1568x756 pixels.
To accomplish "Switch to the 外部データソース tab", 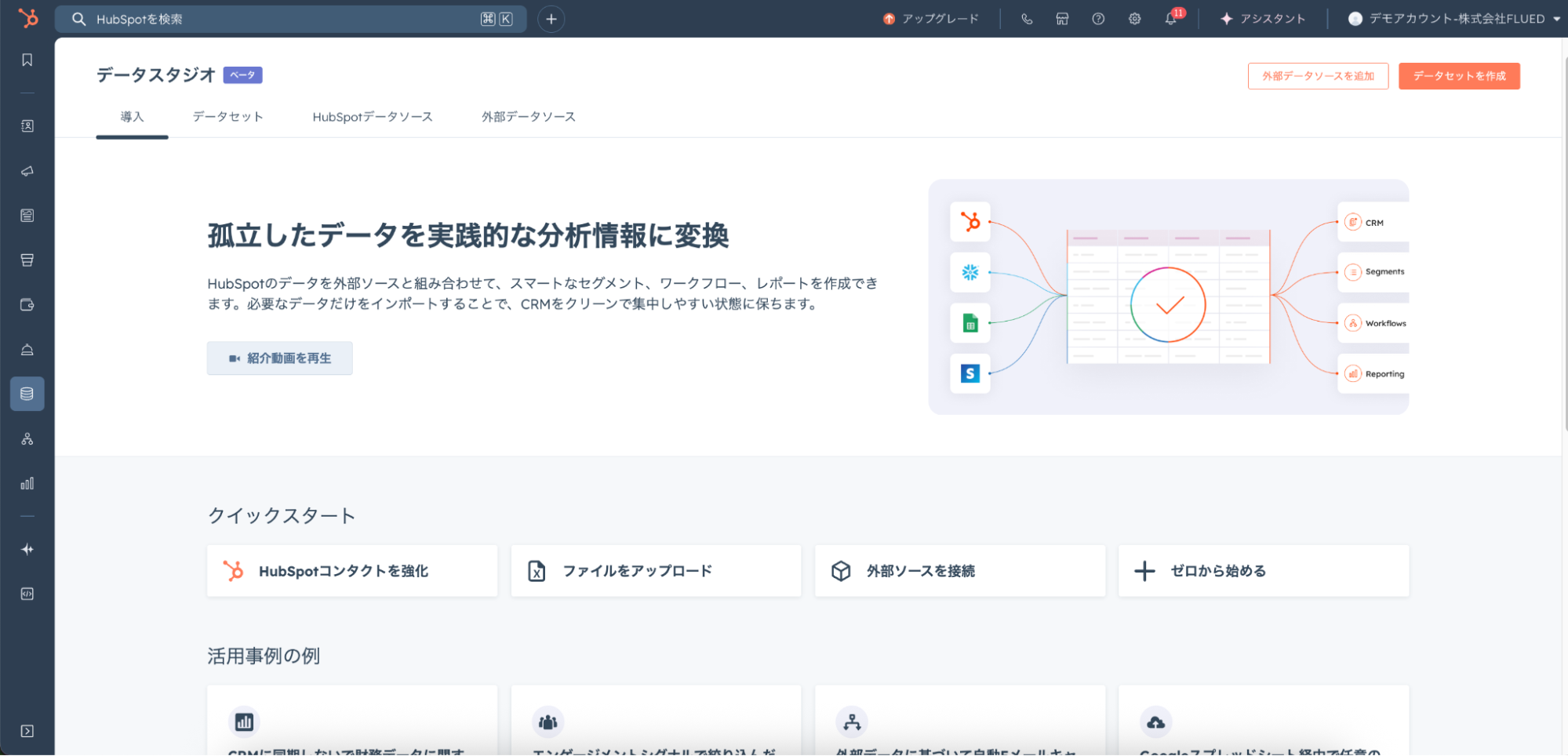I will pyautogui.click(x=528, y=117).
